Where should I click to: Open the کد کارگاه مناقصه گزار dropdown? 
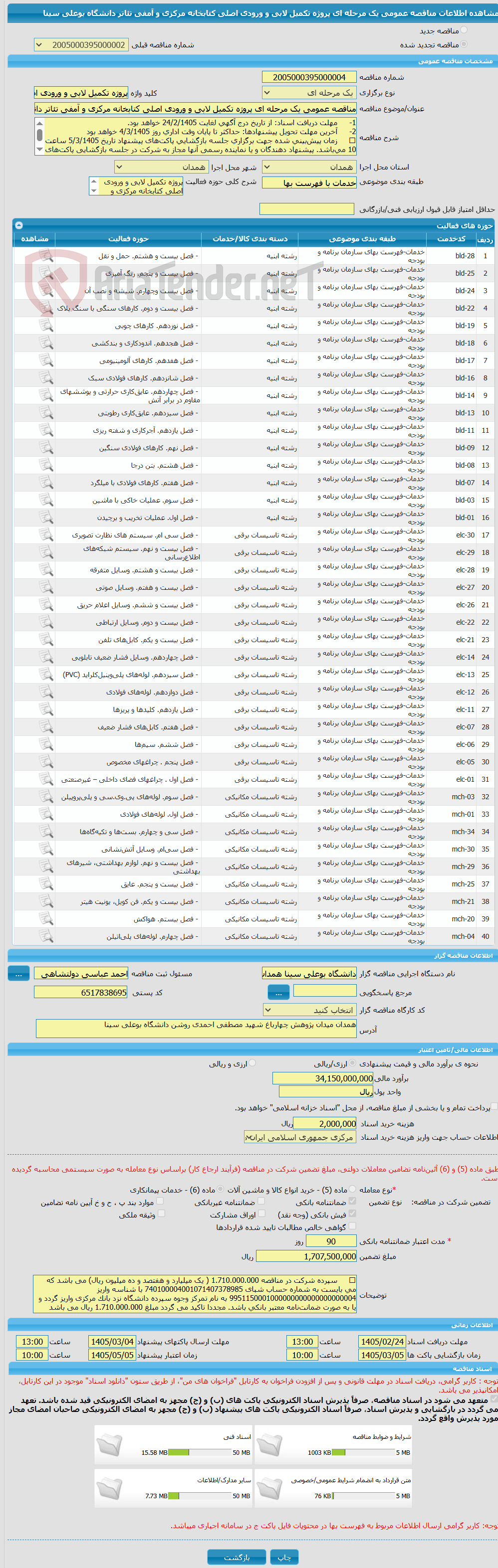[309, 1009]
